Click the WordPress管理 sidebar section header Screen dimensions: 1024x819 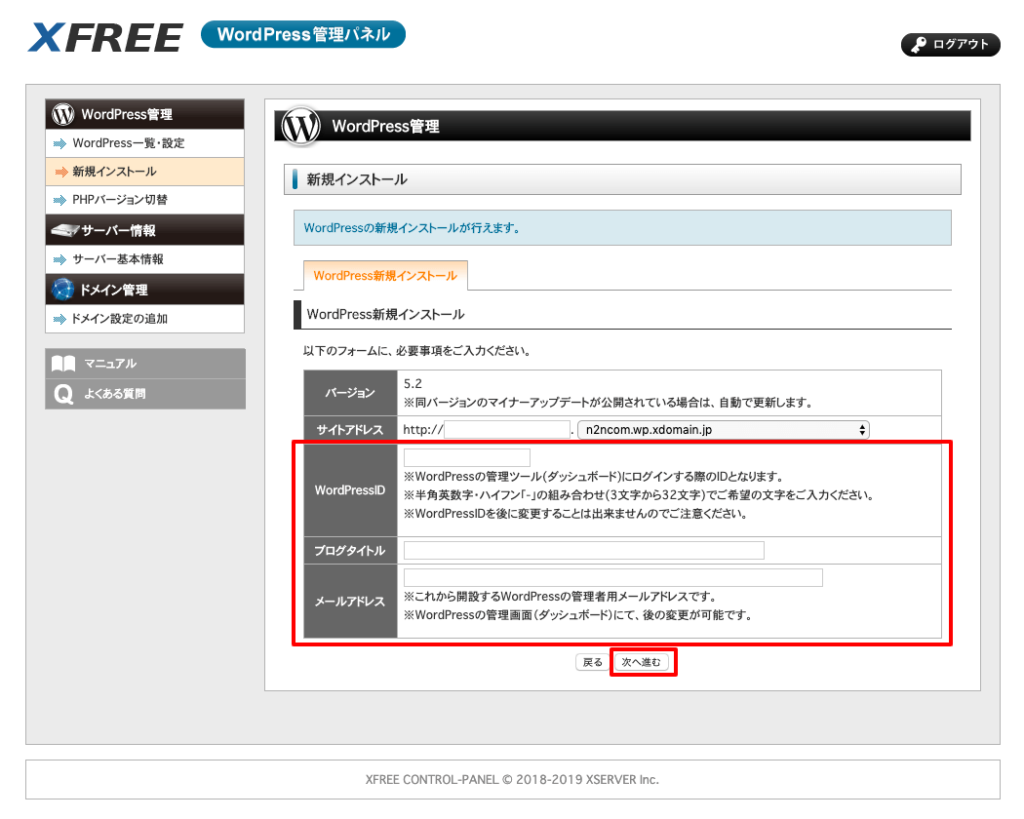click(x=145, y=114)
